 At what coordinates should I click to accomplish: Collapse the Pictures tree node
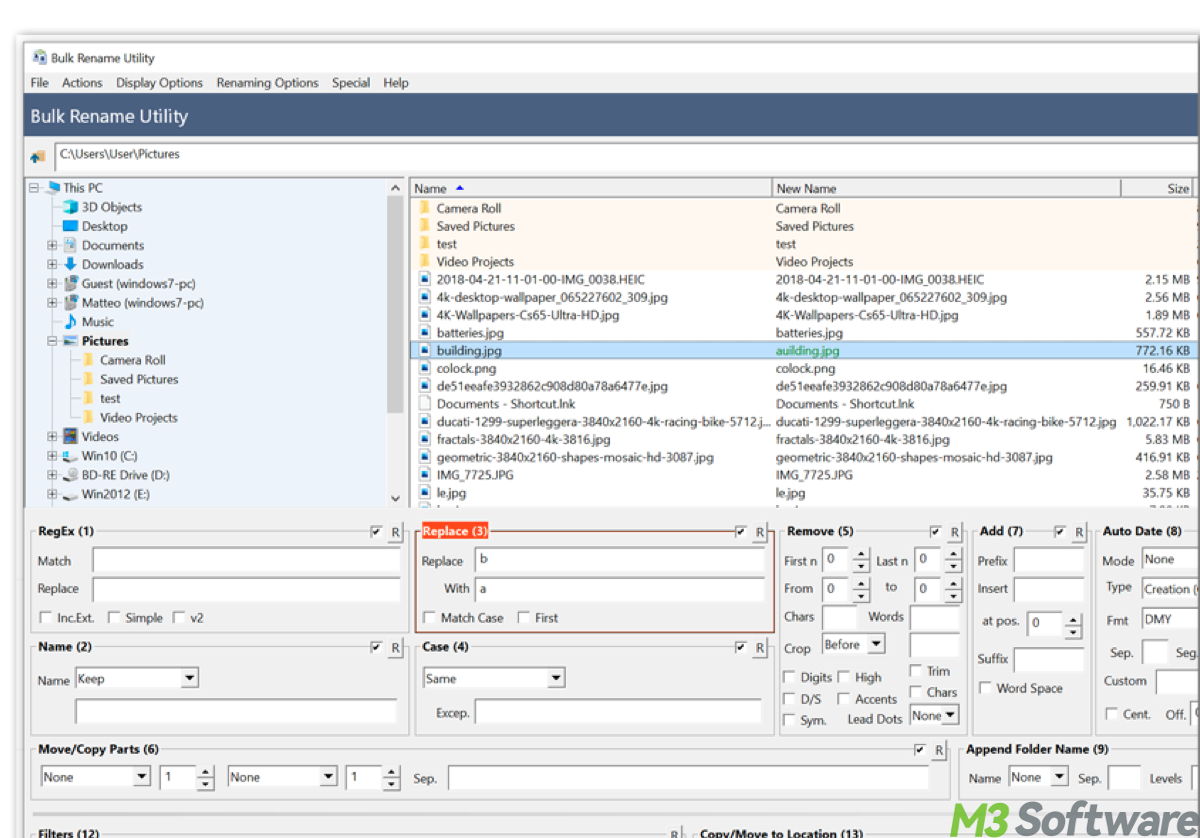[x=52, y=341]
